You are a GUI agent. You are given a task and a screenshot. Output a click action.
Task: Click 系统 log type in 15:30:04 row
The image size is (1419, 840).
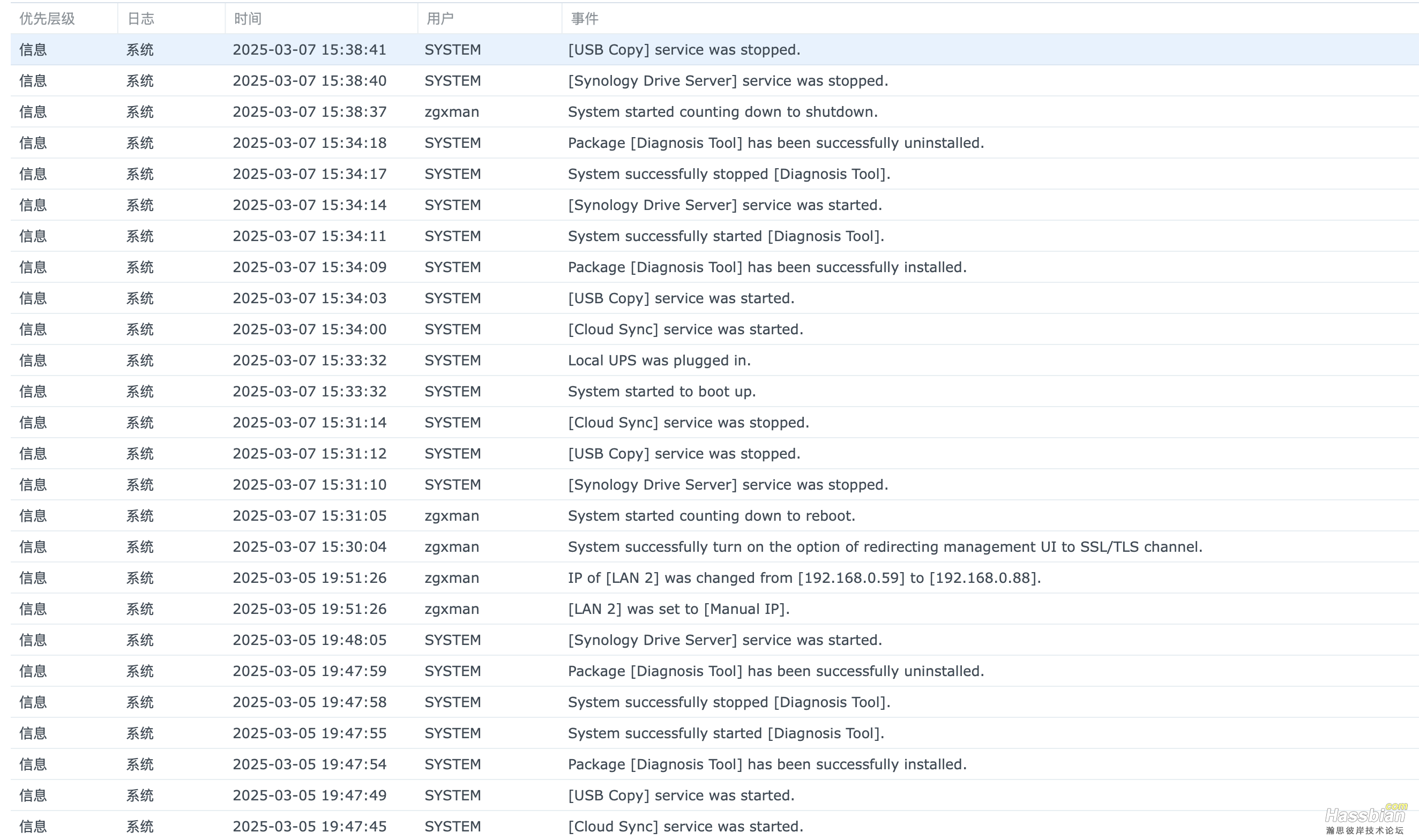[140, 547]
